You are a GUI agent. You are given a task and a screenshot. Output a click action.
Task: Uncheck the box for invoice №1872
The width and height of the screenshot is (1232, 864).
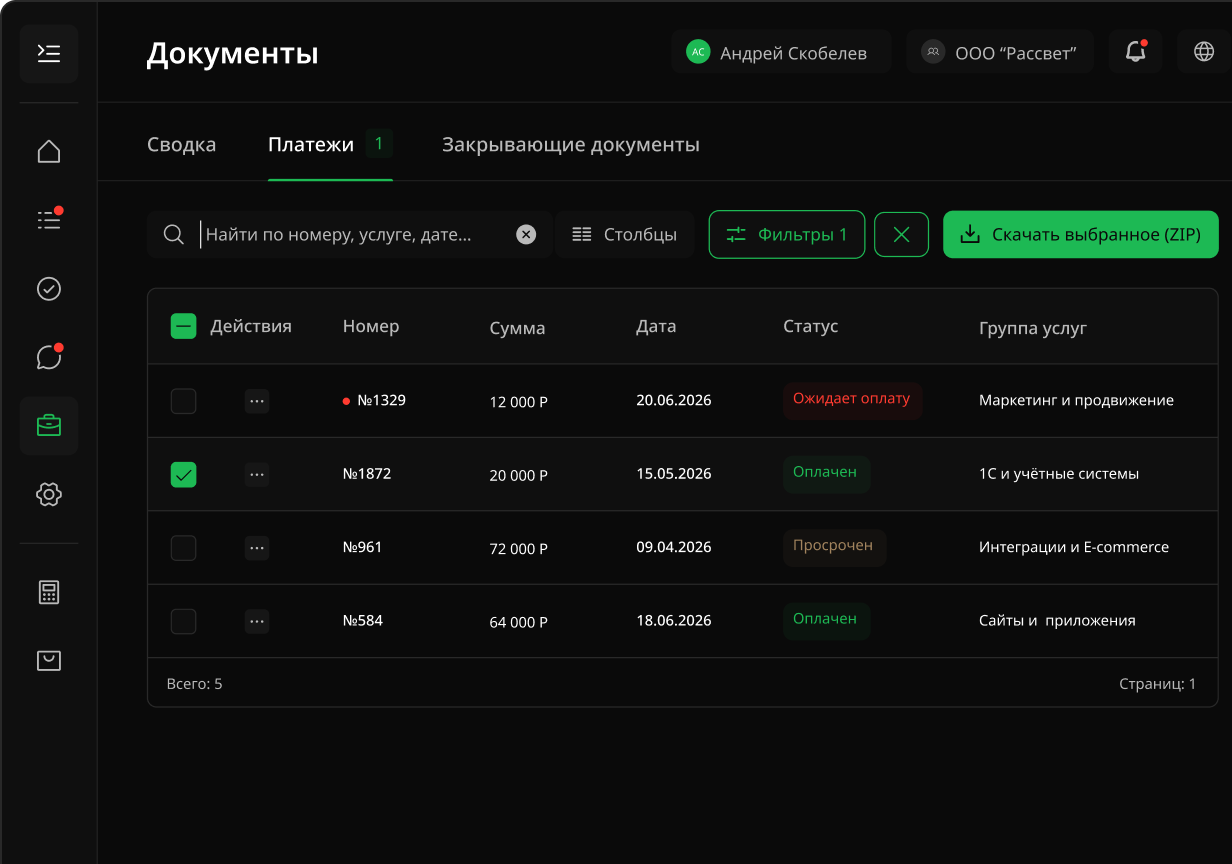point(183,475)
